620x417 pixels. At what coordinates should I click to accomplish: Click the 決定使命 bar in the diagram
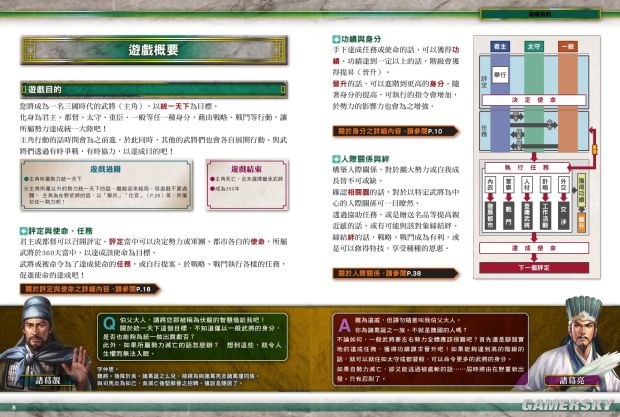click(534, 100)
